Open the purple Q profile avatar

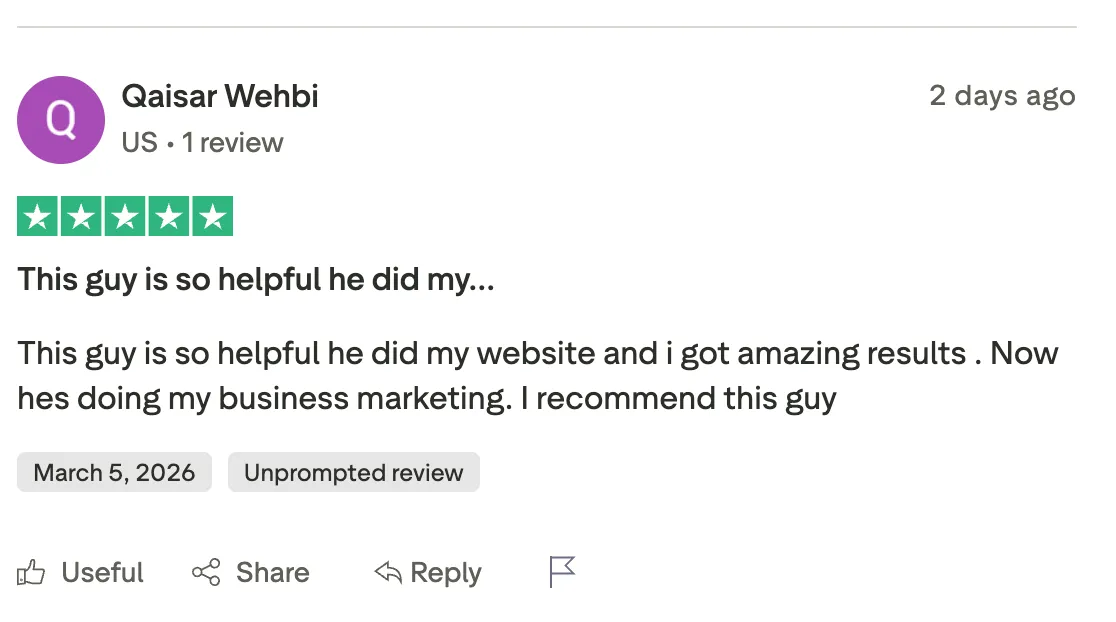(61, 120)
